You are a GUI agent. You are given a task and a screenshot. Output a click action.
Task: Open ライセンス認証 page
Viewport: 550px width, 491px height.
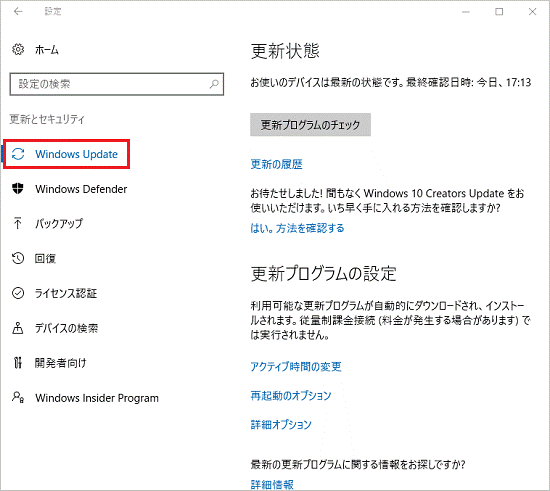click(x=66, y=294)
